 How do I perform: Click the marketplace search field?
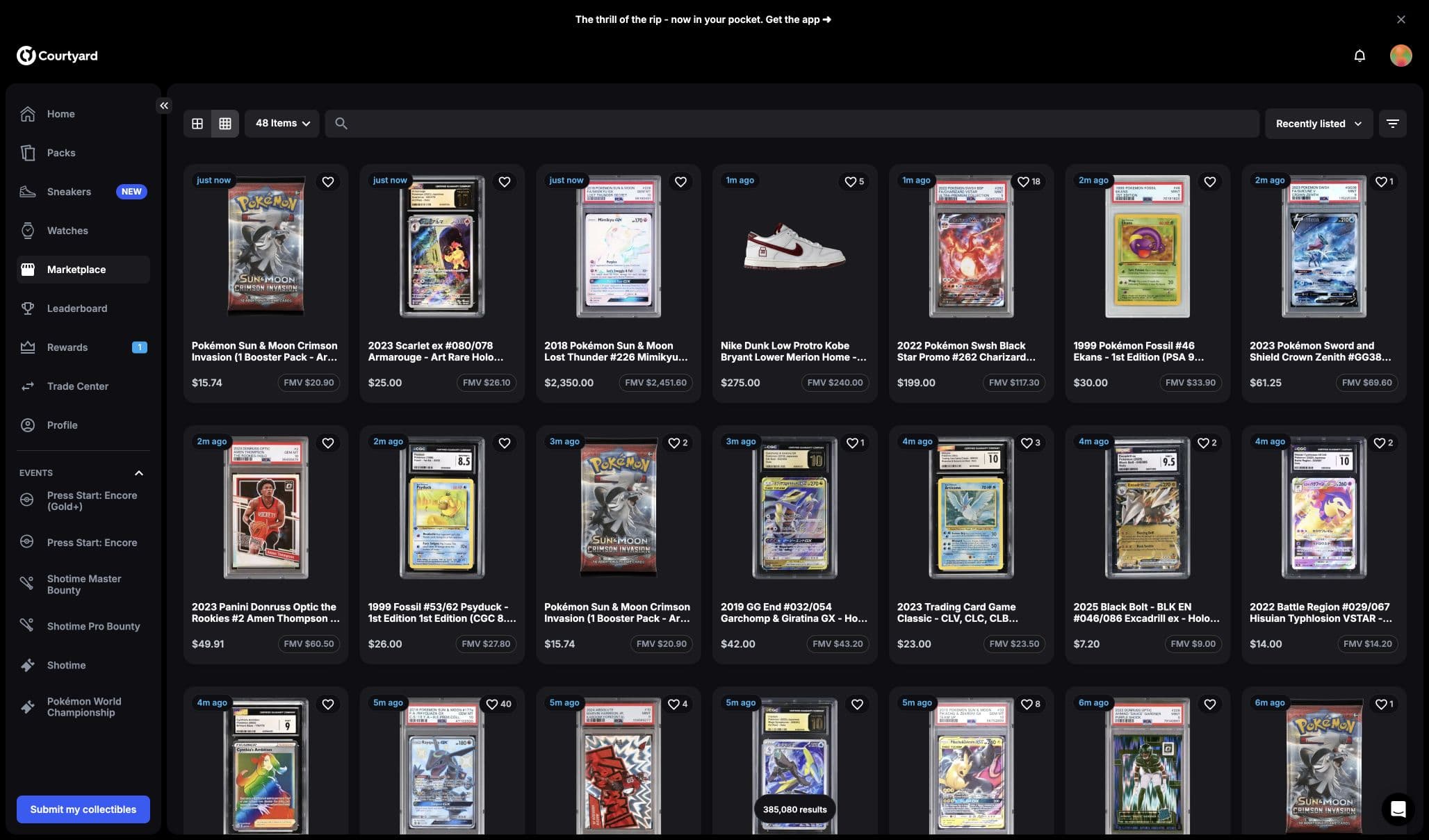tap(792, 123)
